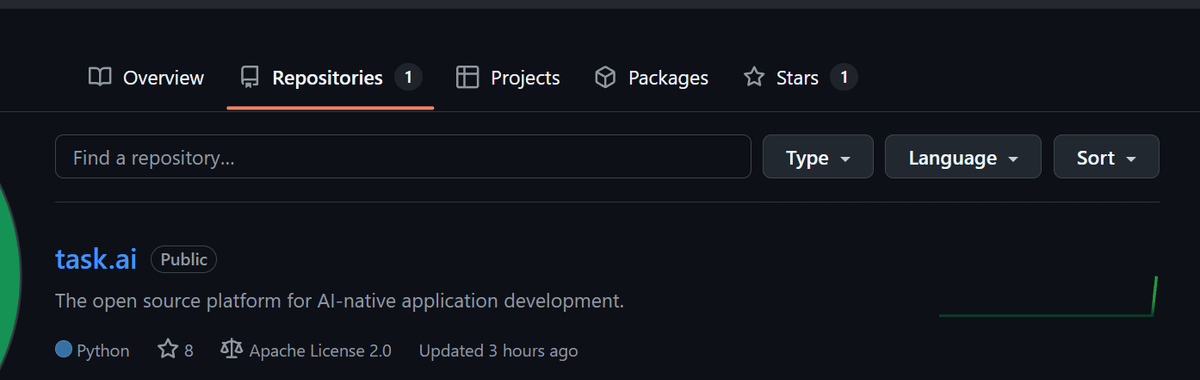Open the Sort dropdown
Screen dimensions: 1200x380
tap(1107, 157)
